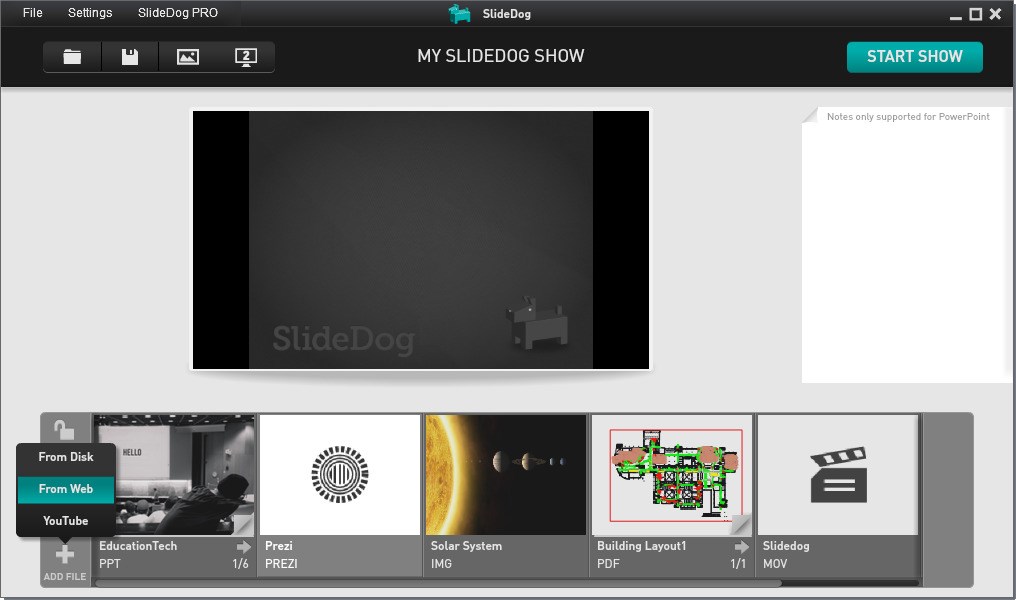
Task: Select the background image toolbar icon
Action: tap(188, 57)
